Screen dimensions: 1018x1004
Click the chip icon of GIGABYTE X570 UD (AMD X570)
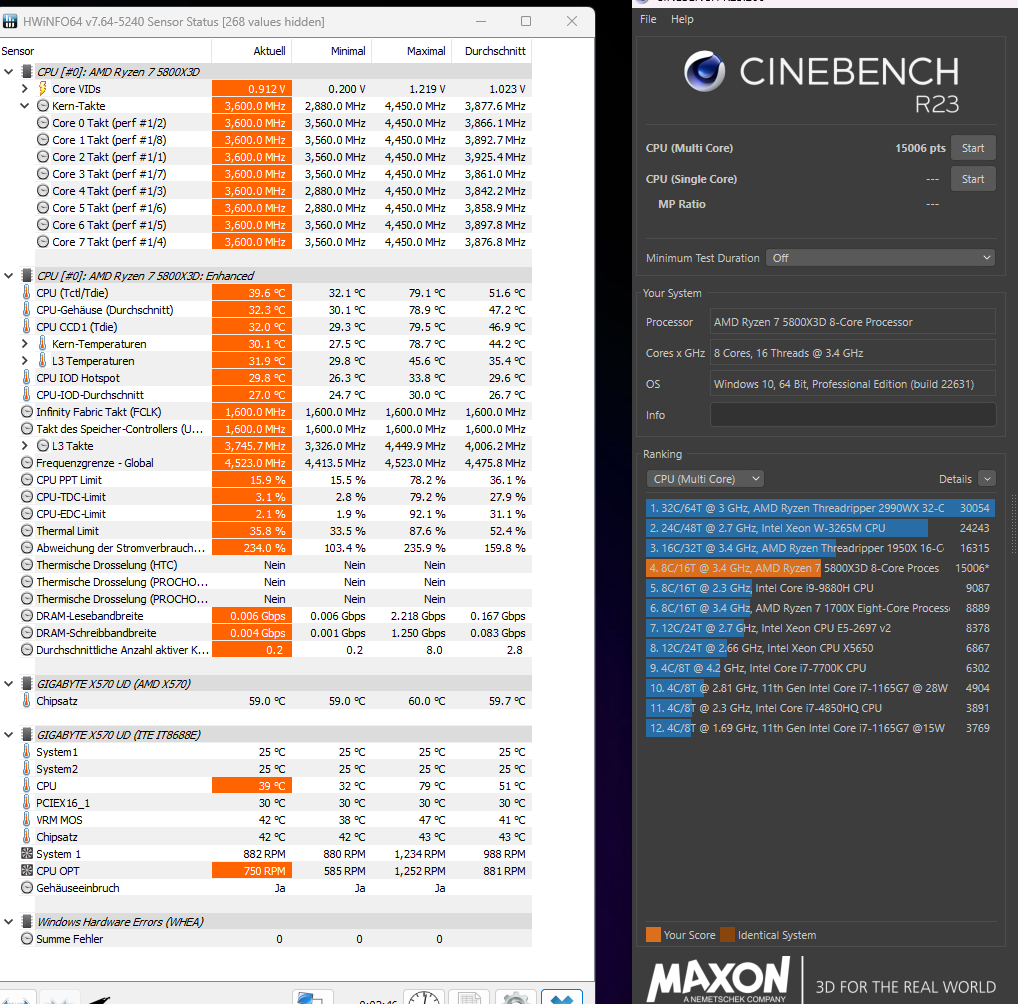(27, 683)
